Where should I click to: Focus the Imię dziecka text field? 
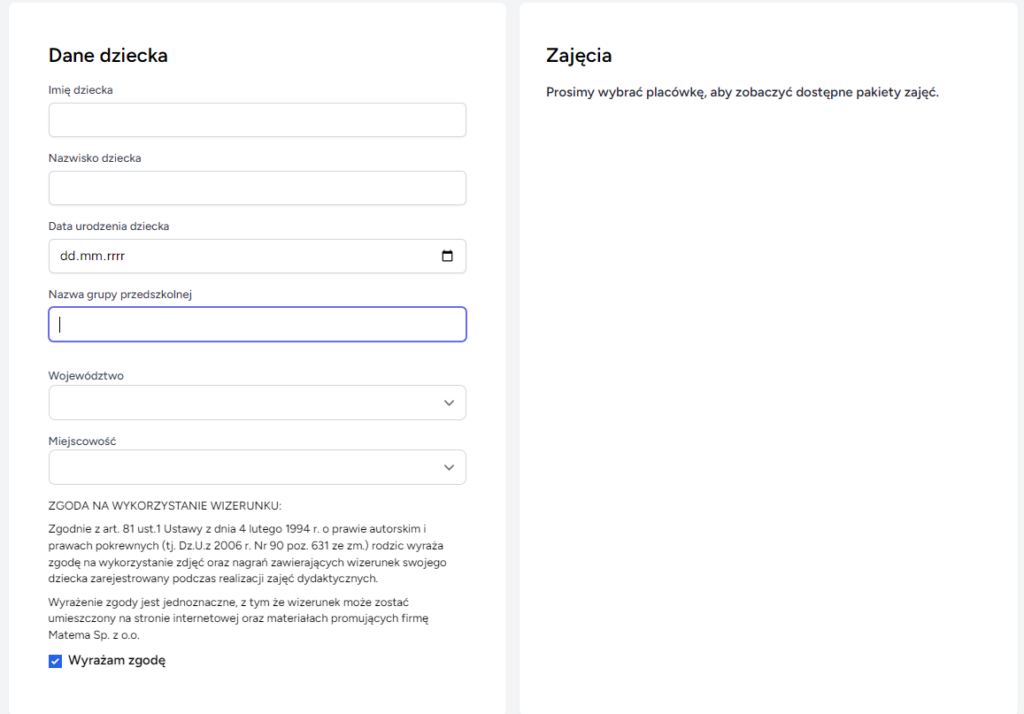click(256, 120)
